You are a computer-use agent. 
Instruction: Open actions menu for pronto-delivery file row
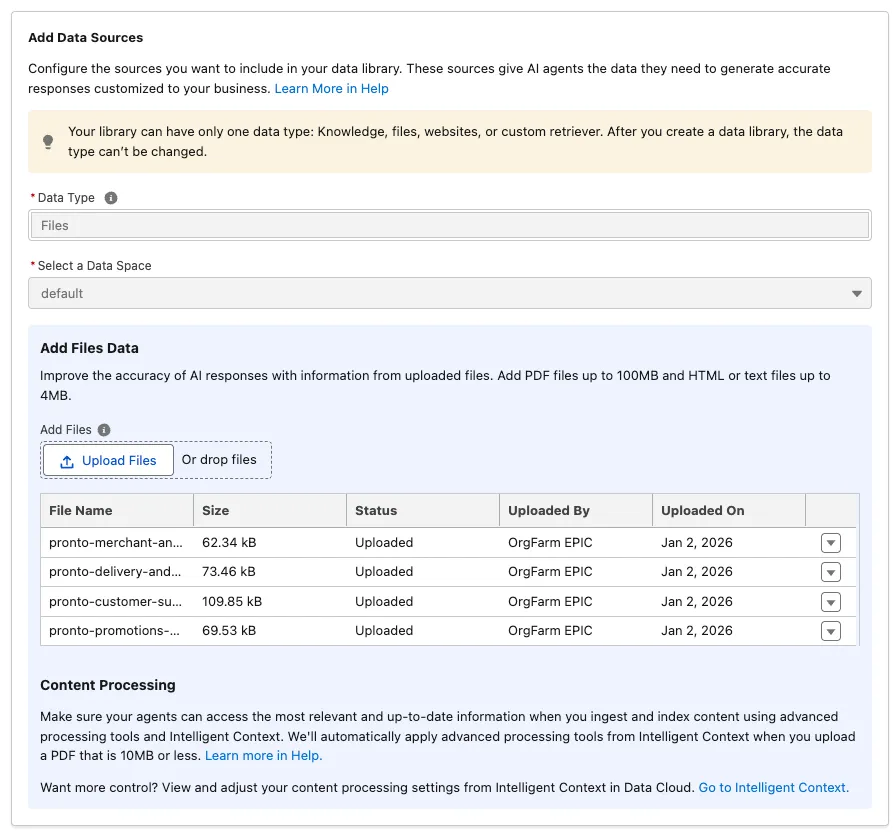(830, 572)
